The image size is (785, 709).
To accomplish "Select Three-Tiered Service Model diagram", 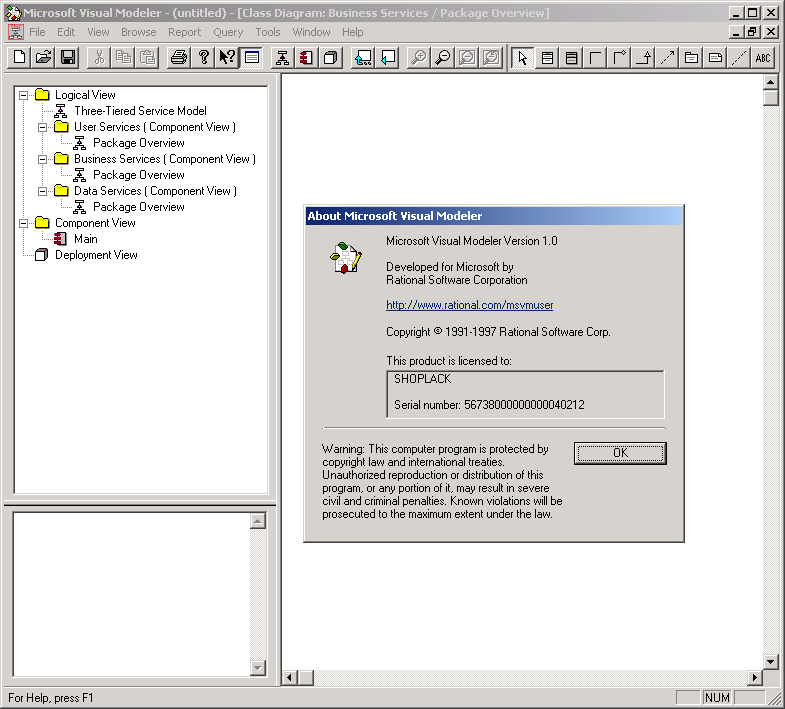I will 140,111.
